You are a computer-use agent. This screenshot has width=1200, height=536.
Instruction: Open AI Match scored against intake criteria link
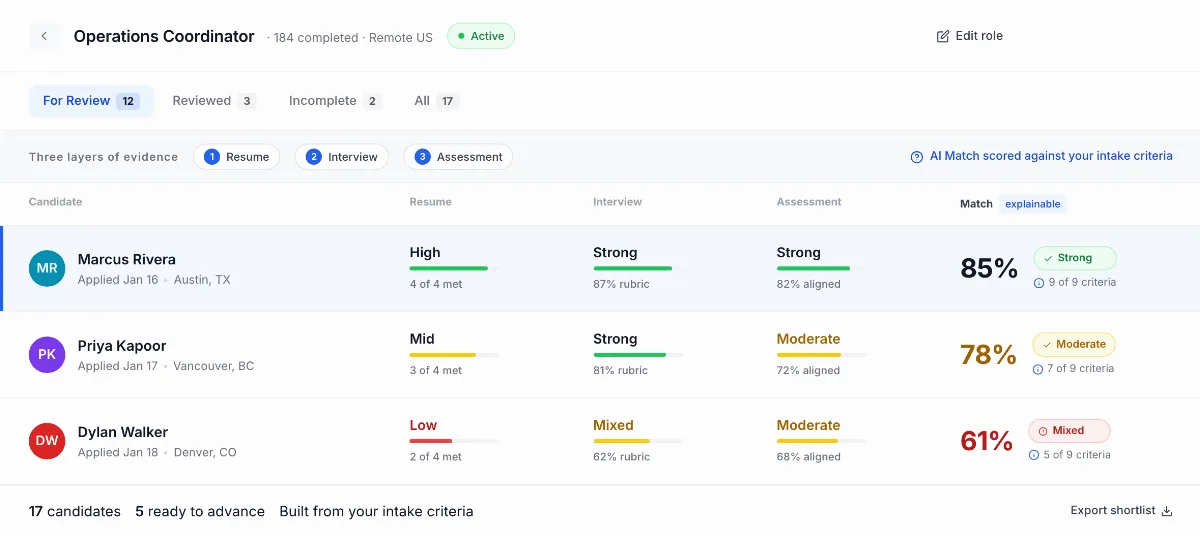point(1041,157)
